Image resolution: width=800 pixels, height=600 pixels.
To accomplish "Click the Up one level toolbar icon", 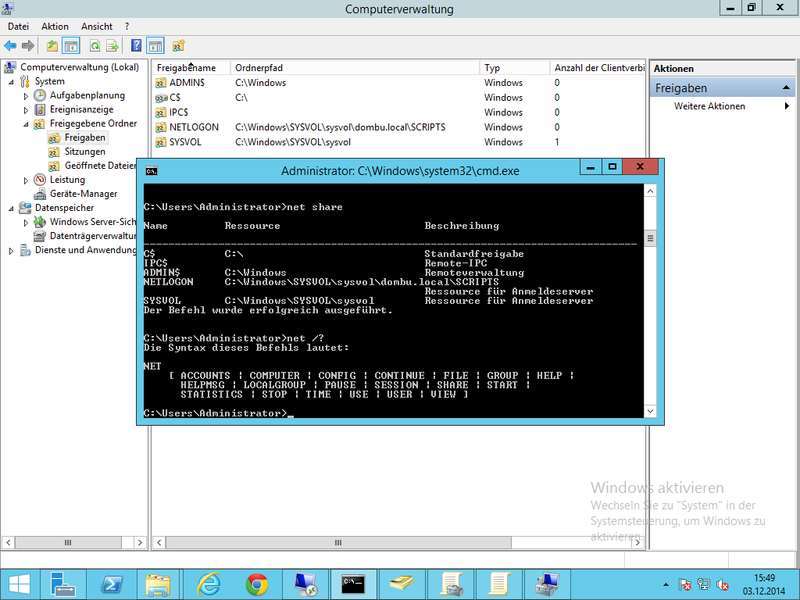I will coord(53,45).
